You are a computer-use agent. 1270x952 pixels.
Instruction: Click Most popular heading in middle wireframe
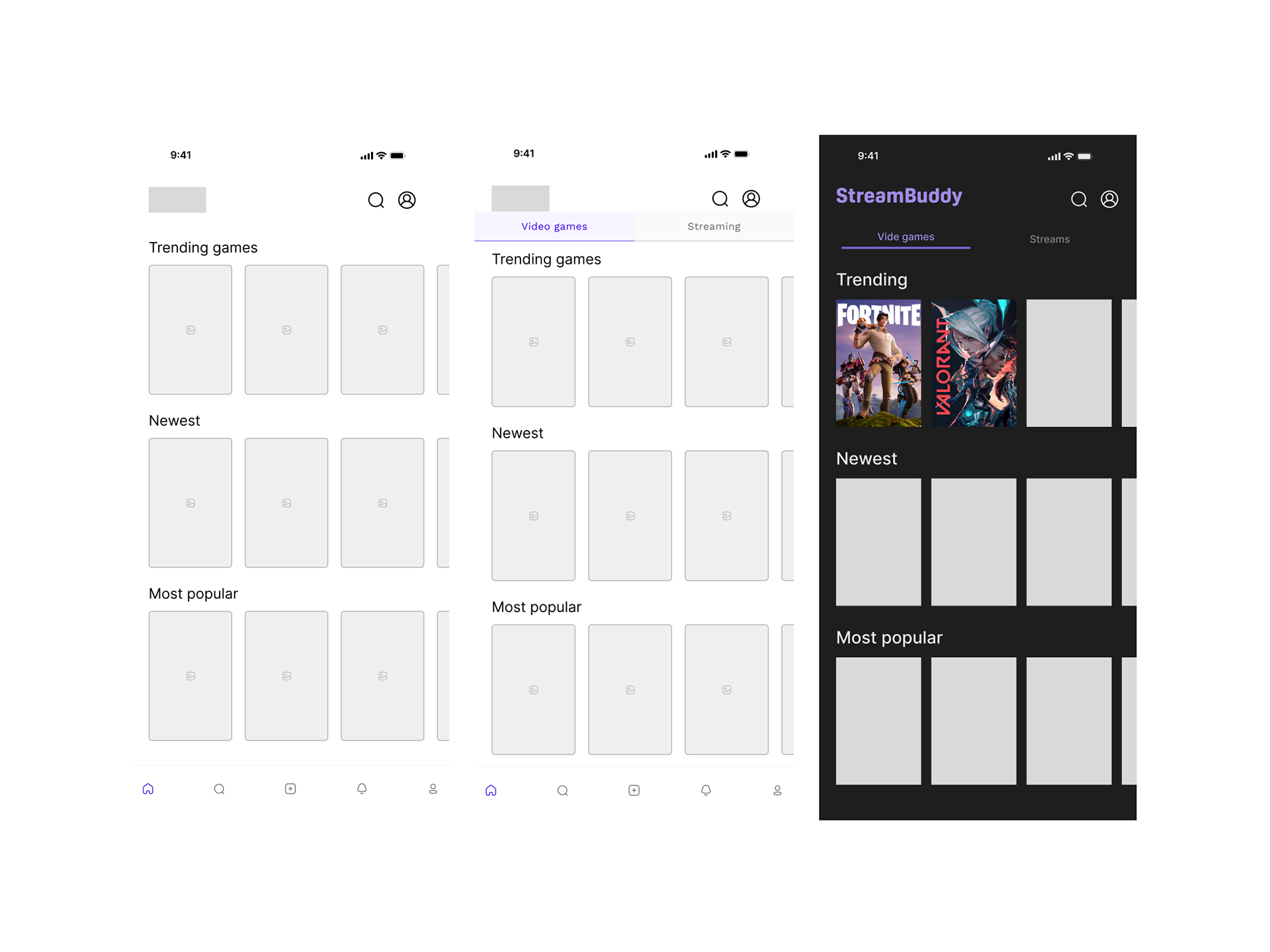click(x=536, y=608)
